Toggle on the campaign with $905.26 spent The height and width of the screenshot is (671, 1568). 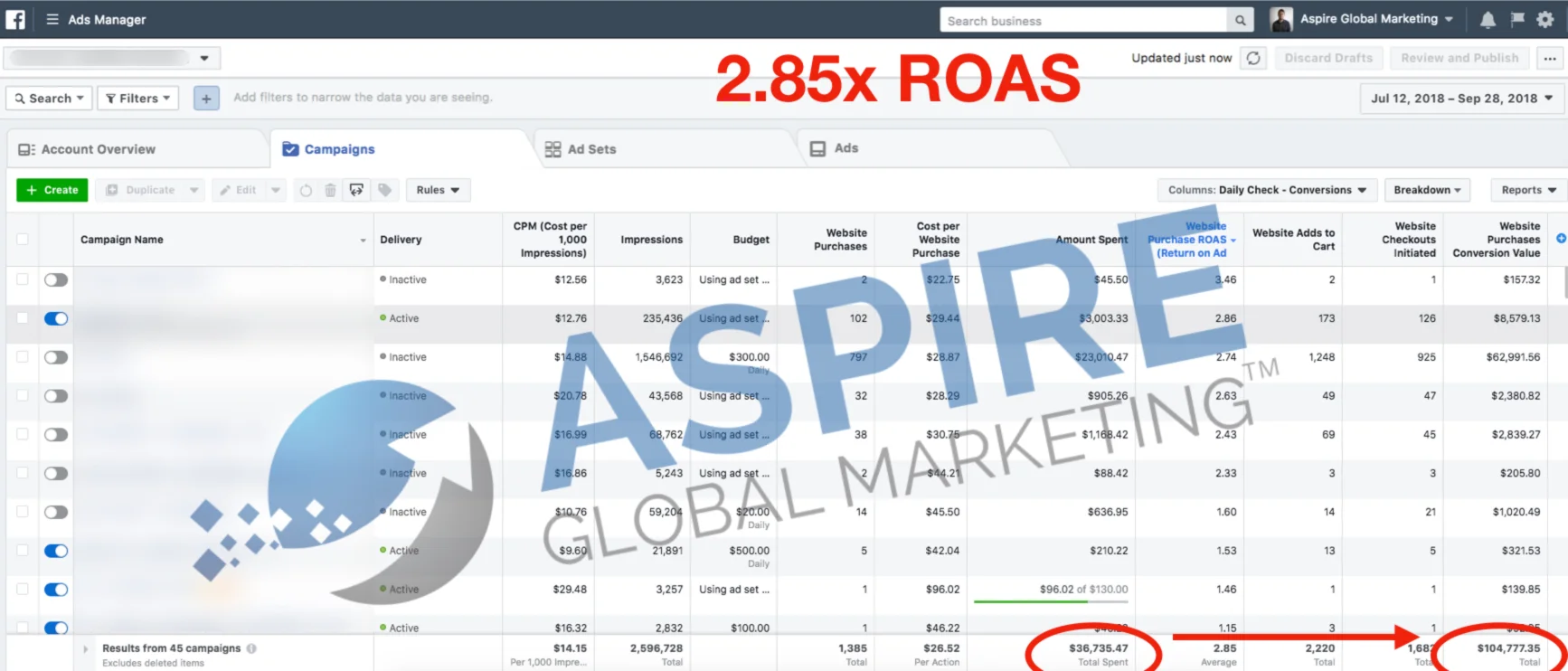tap(56, 396)
